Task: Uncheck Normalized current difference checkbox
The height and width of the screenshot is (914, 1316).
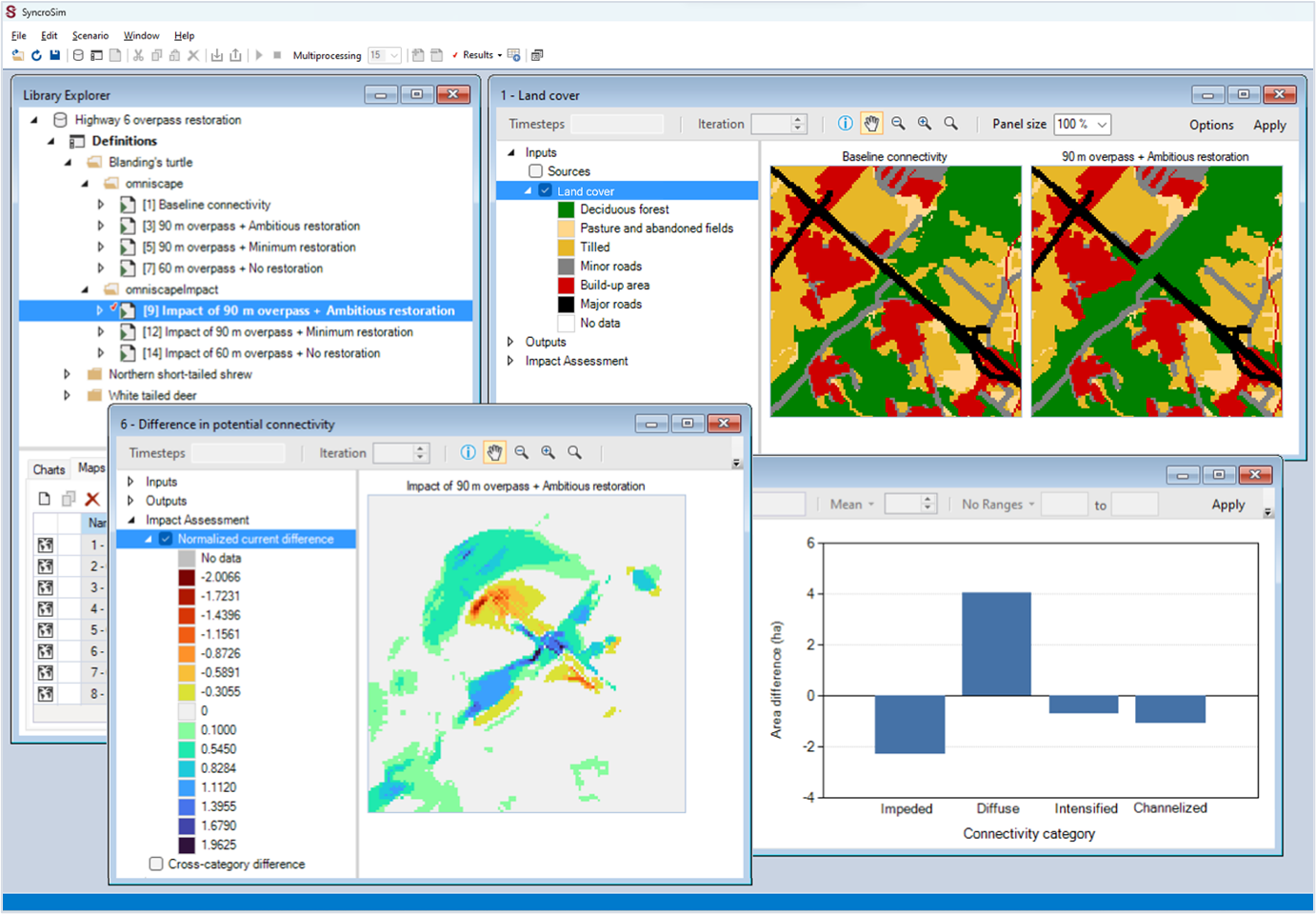Action: [166, 539]
